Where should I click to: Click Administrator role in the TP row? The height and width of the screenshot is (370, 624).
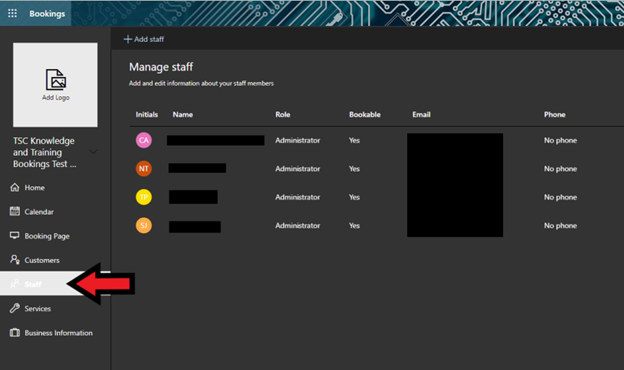[297, 197]
